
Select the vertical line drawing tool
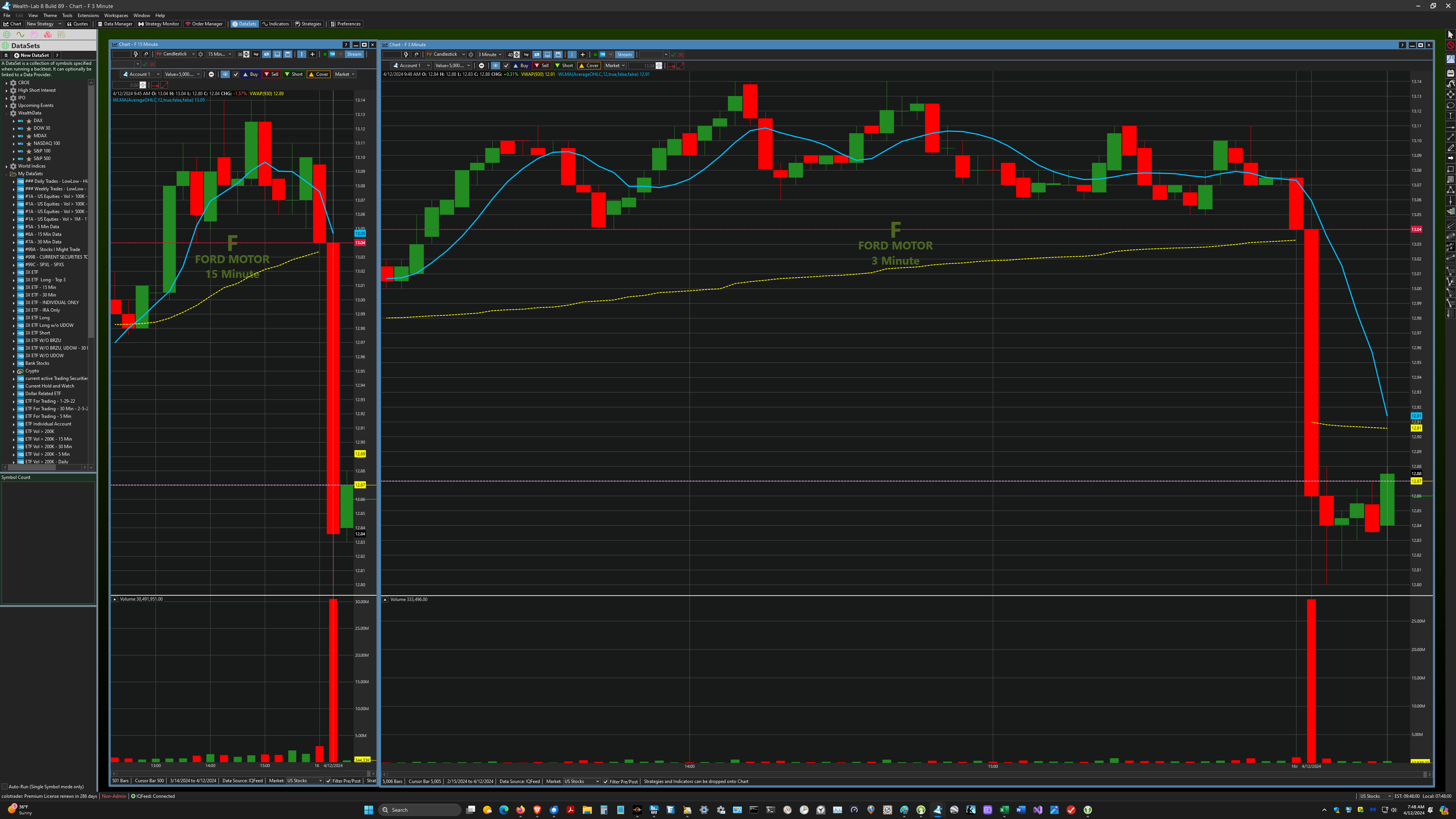coord(1450,201)
